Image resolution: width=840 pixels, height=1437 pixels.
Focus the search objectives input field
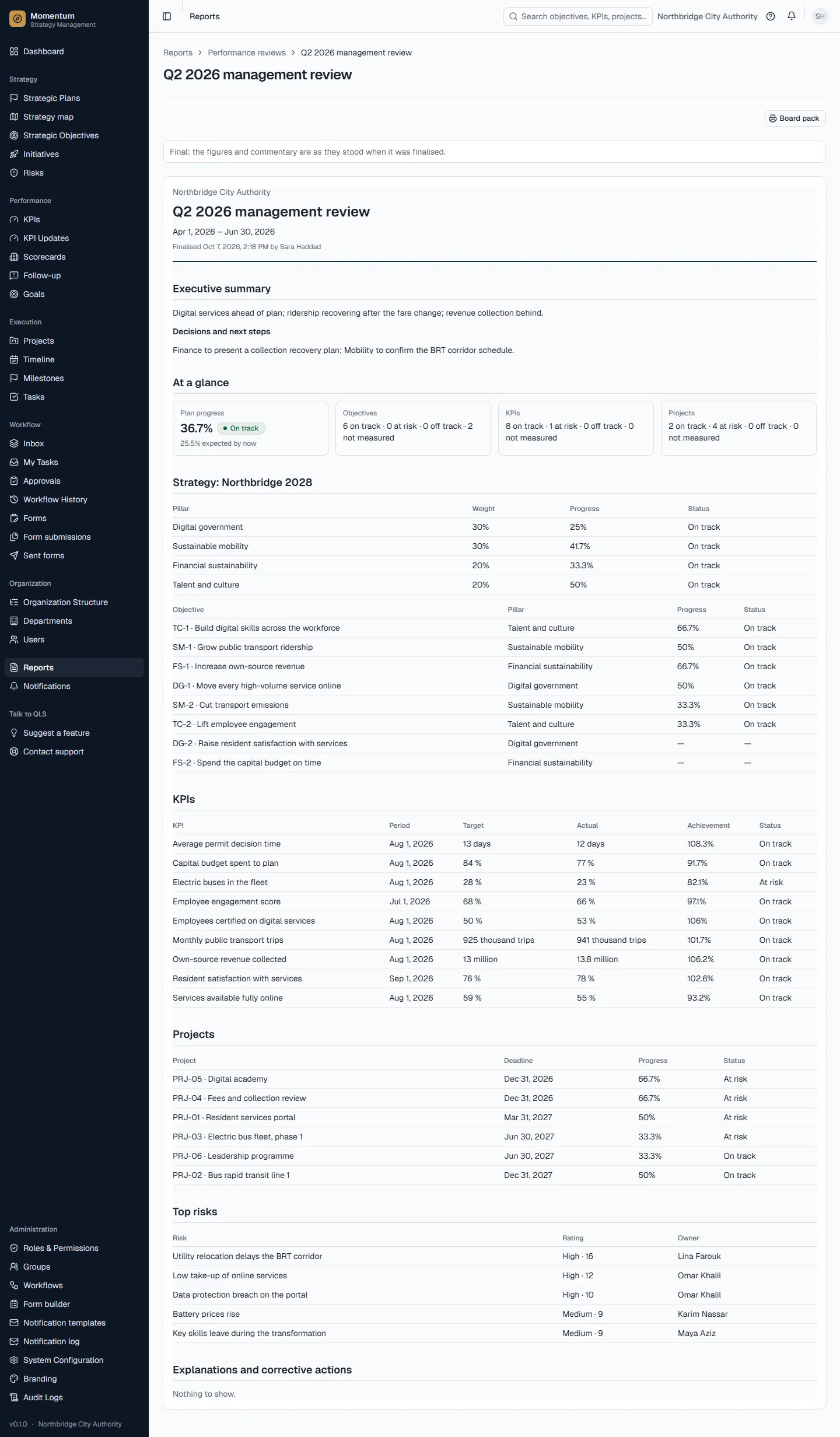[x=577, y=16]
